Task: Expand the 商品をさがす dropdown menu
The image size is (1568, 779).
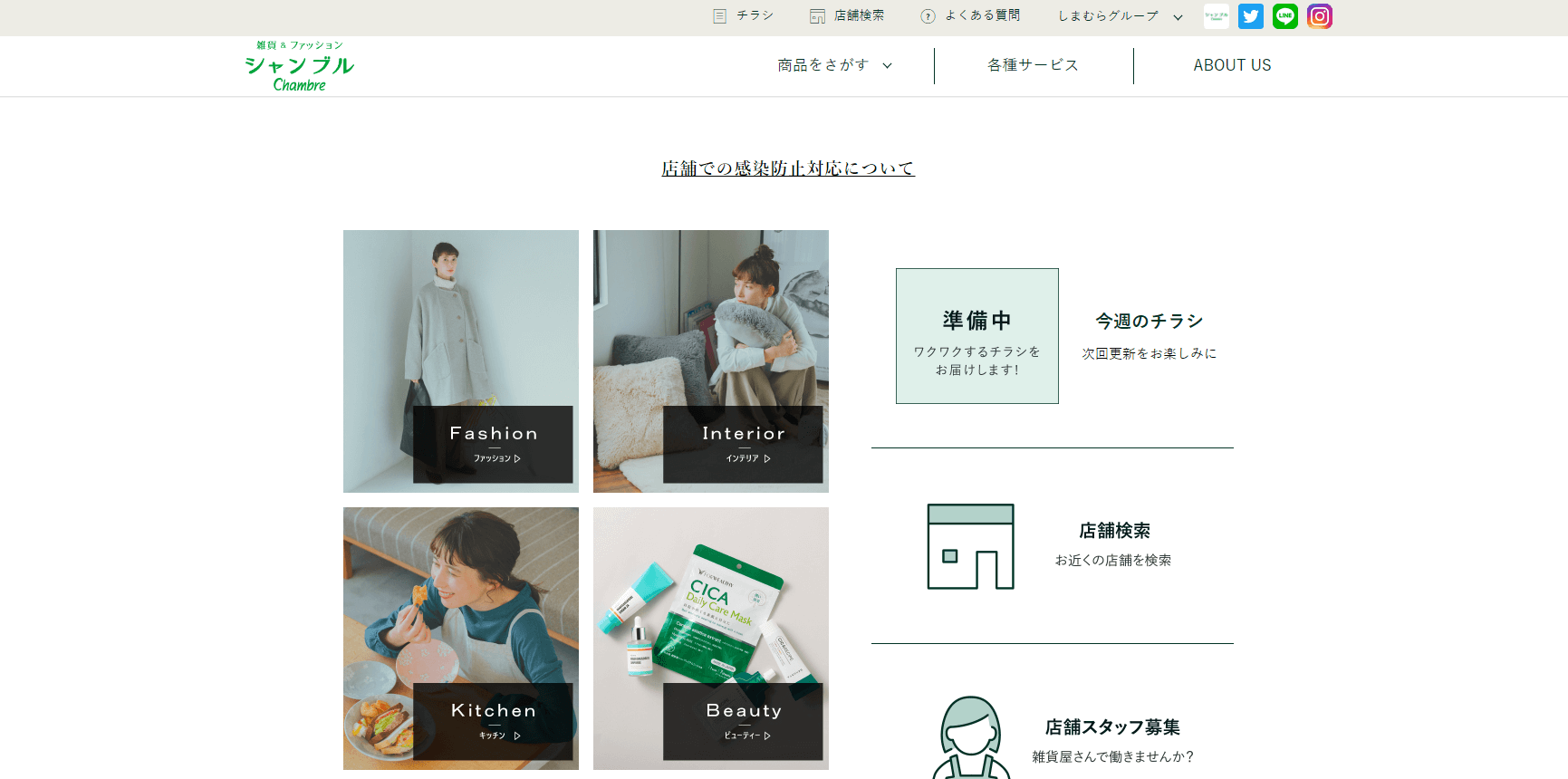Action: click(834, 65)
